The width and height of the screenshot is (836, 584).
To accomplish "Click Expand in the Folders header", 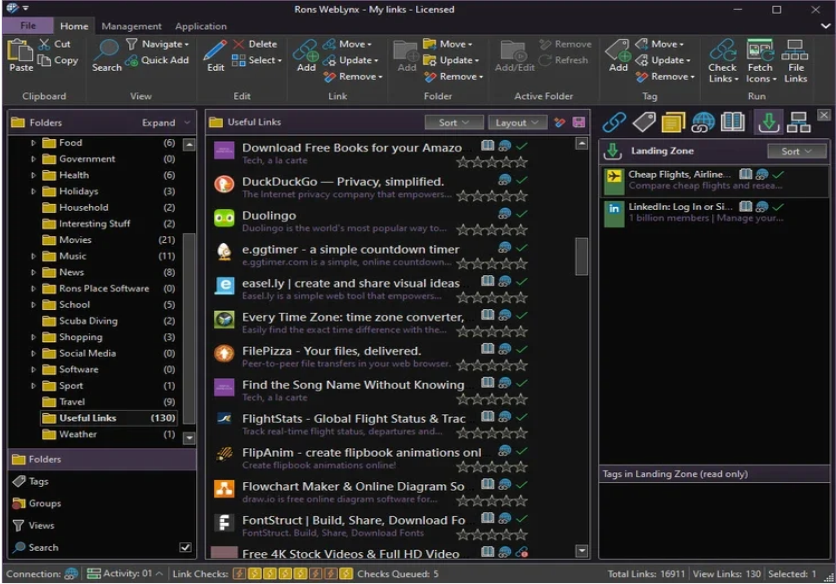I will [x=158, y=123].
